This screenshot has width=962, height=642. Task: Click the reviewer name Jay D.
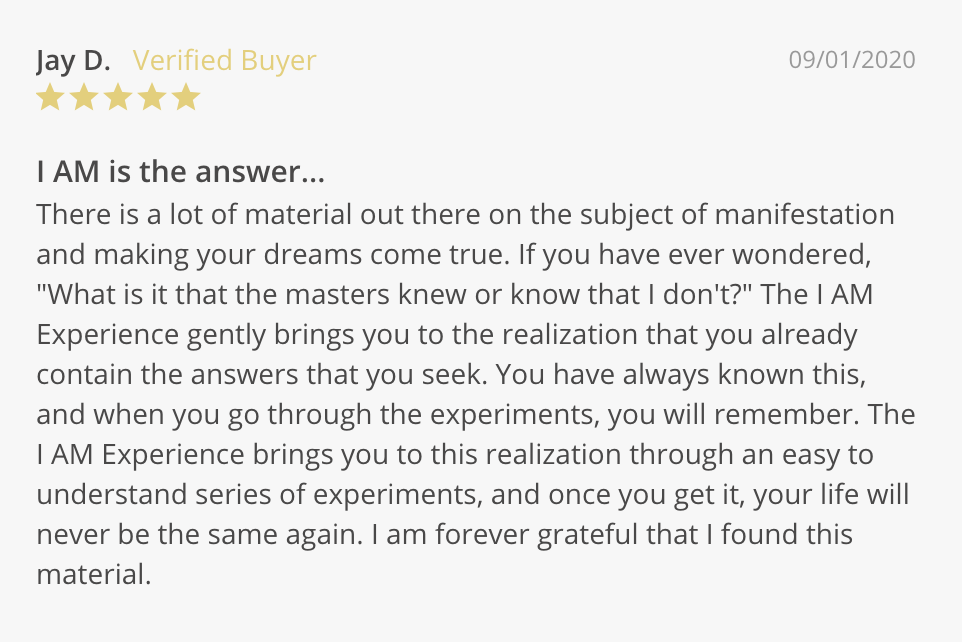(x=73, y=60)
